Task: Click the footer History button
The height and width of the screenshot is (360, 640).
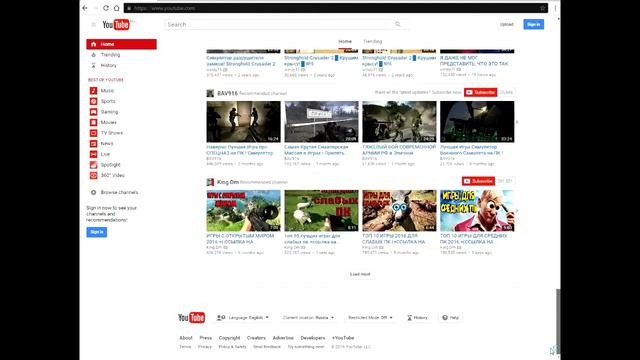Action: coord(417,318)
